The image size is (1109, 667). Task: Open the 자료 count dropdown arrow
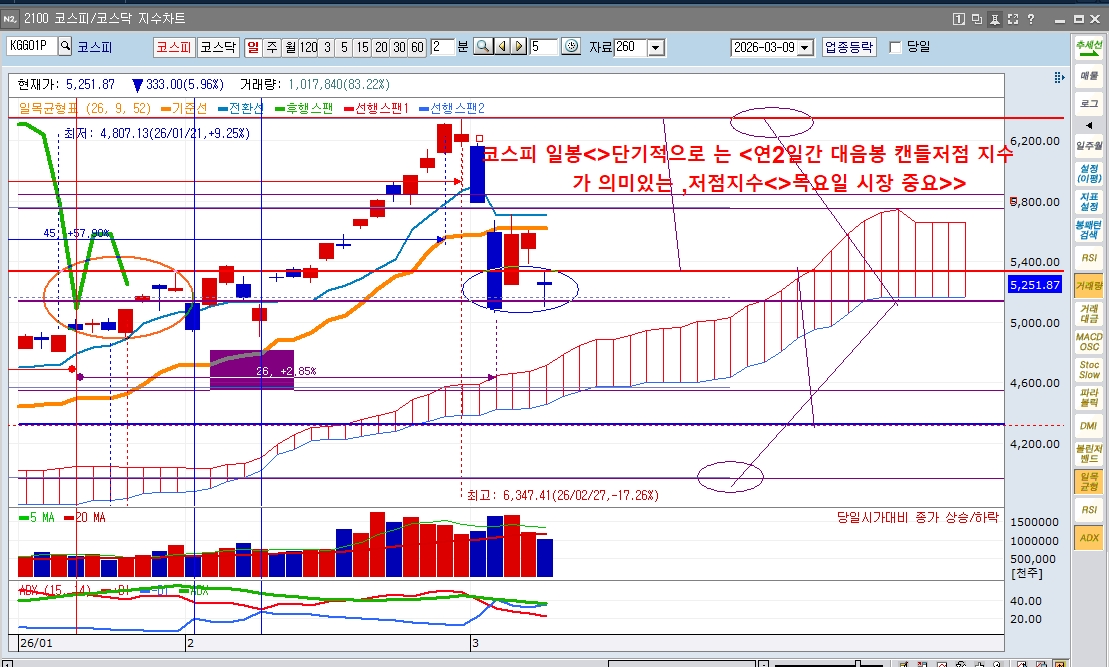(656, 47)
